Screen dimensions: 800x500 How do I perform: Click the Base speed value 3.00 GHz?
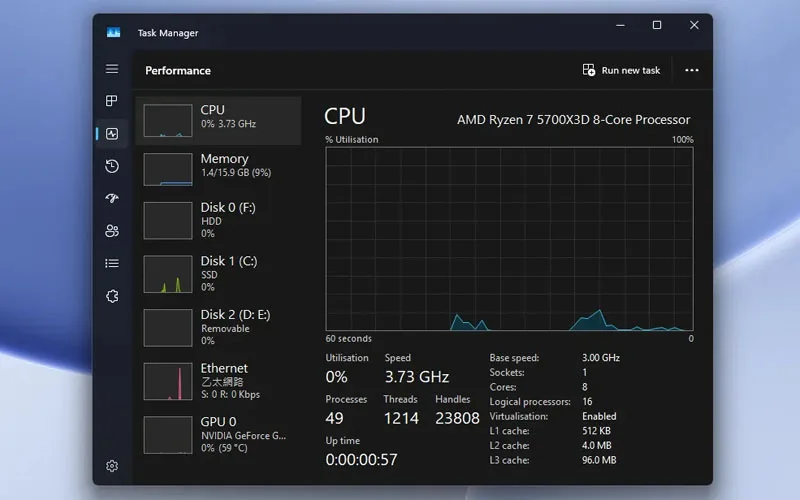pos(601,358)
